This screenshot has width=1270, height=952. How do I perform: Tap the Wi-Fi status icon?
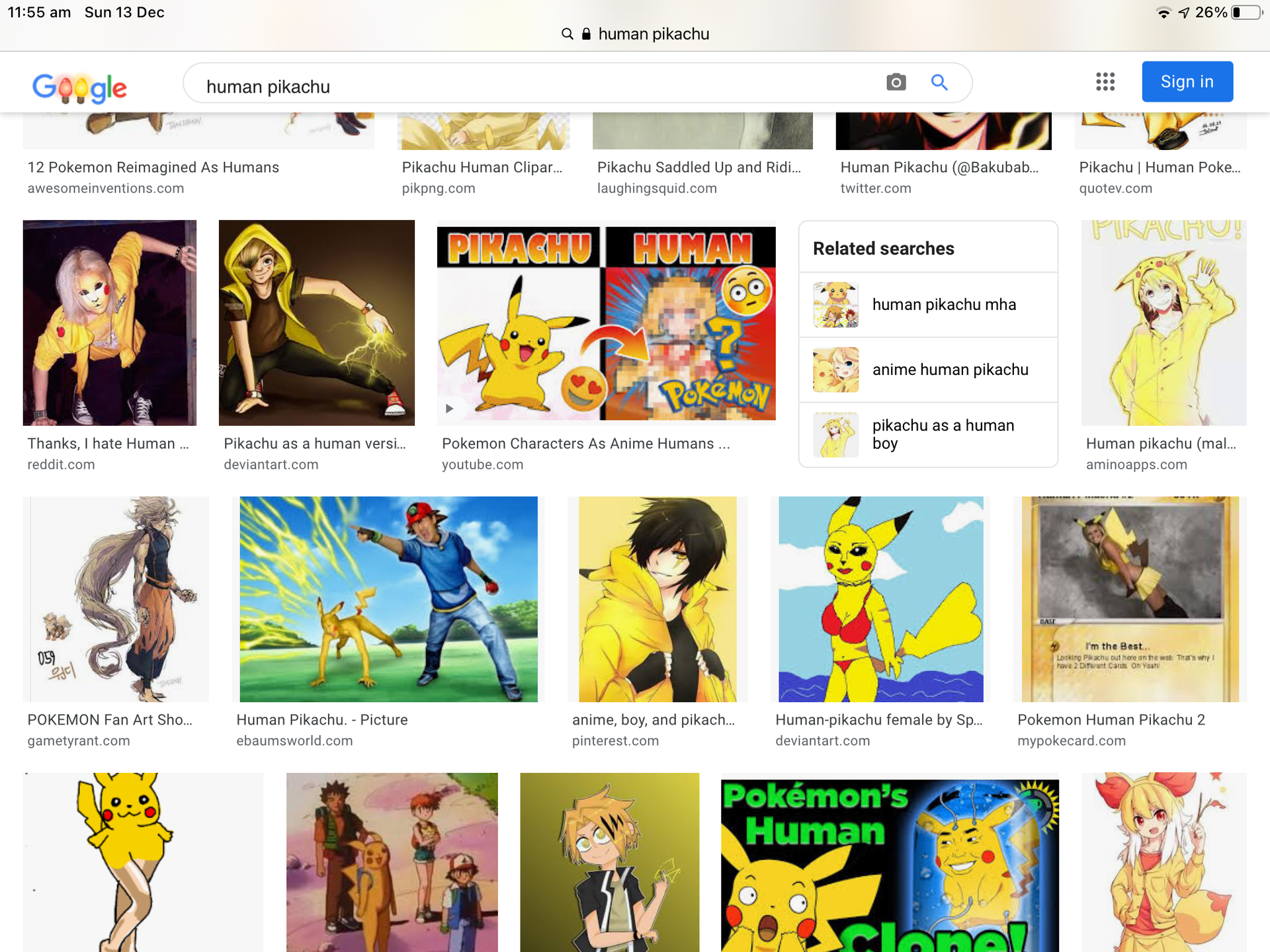coord(1164,13)
